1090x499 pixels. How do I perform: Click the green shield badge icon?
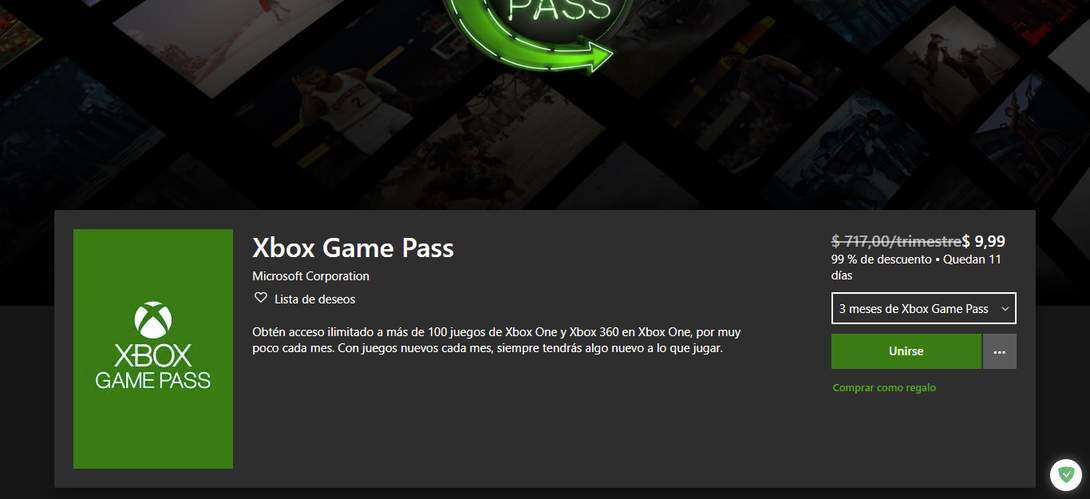click(x=1066, y=475)
